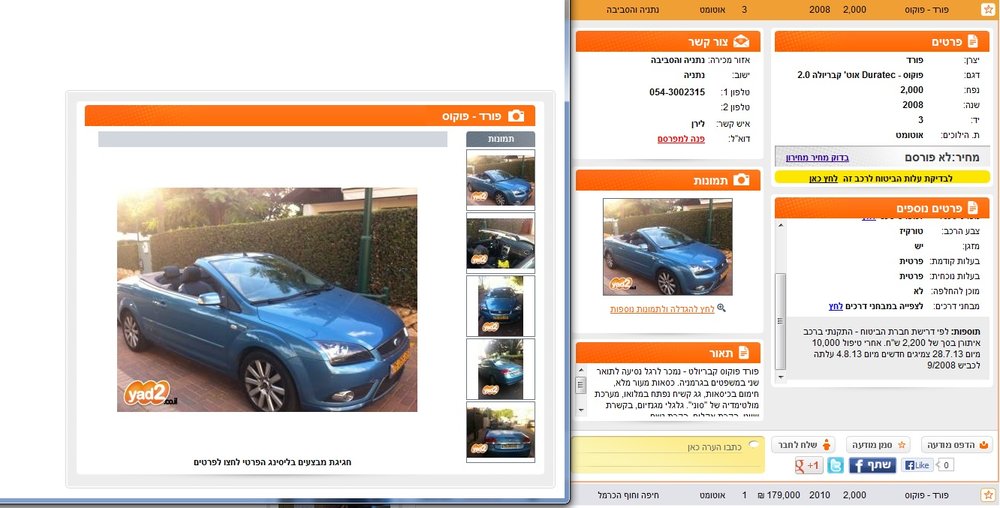Viewport: 1000px width, 508px height.
Task: Star the 2010 Ford Focus 179,000 listing row
Action: 987,495
